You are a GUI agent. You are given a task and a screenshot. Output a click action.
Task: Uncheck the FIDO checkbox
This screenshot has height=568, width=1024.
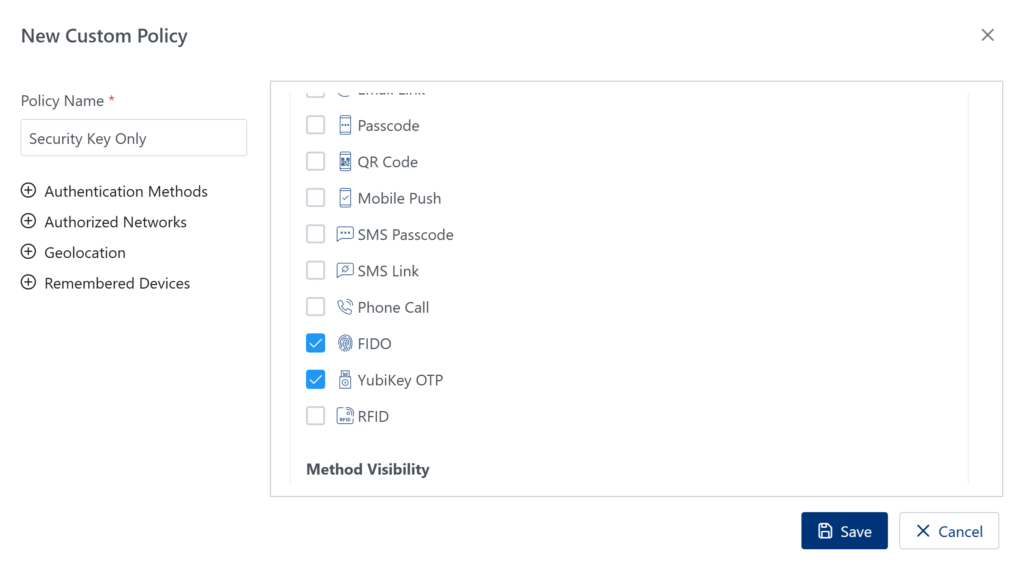click(316, 343)
